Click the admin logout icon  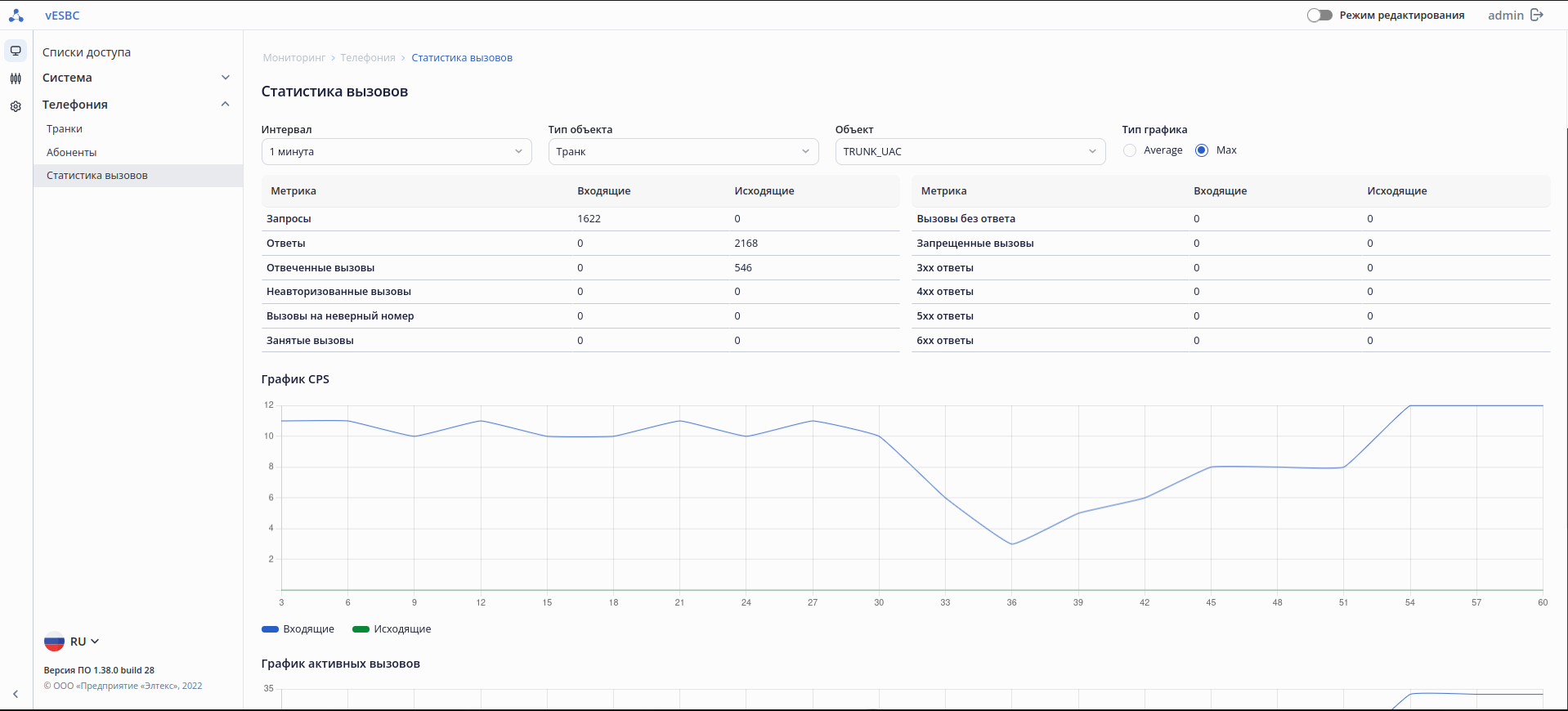pos(1537,16)
